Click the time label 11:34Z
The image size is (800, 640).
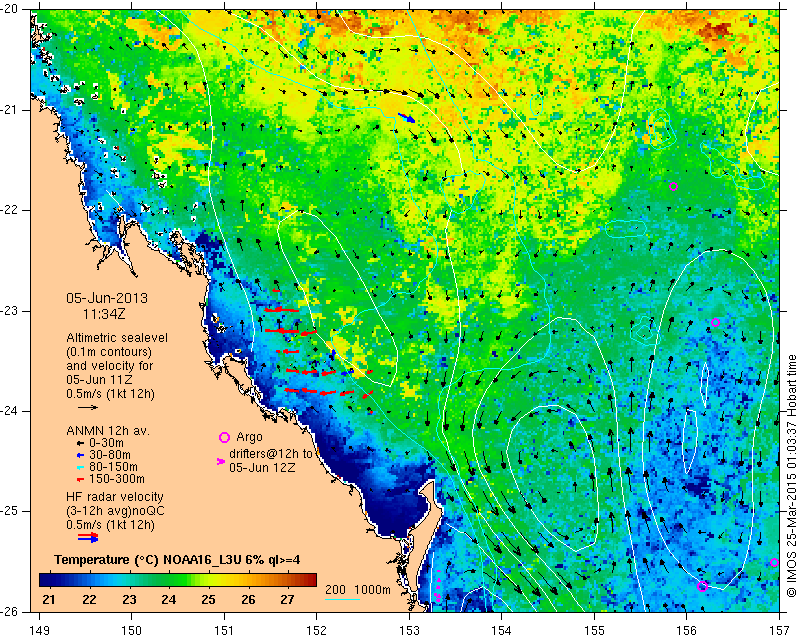click(104, 314)
